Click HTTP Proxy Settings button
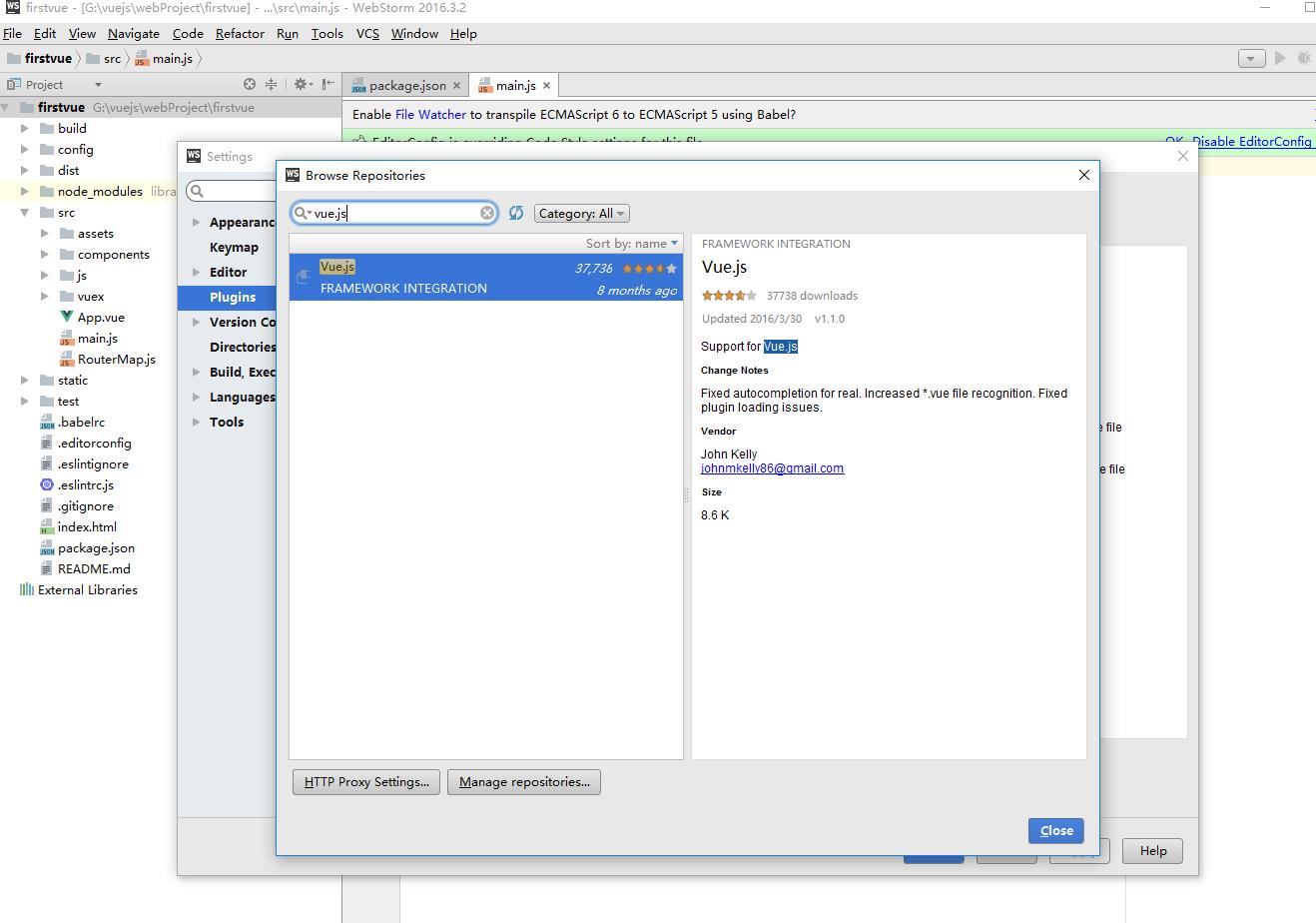The height and width of the screenshot is (923, 1316). (366, 782)
